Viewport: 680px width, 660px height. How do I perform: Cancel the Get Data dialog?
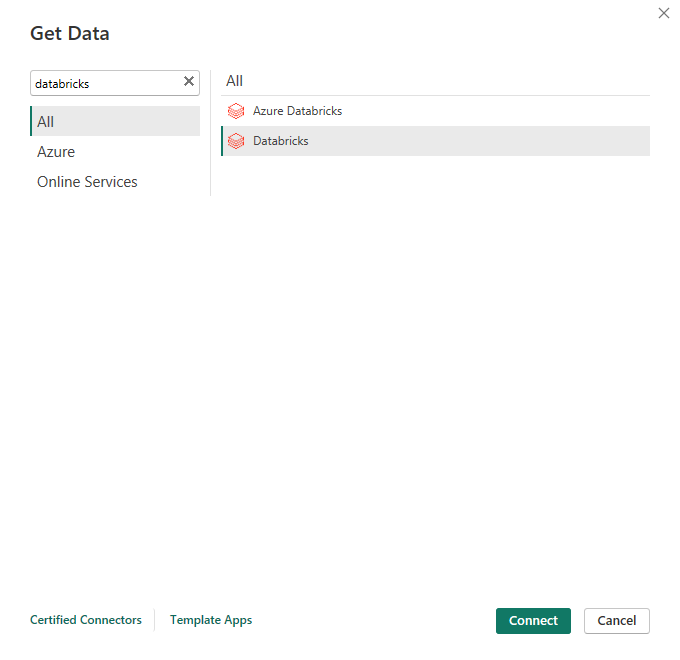tap(617, 621)
